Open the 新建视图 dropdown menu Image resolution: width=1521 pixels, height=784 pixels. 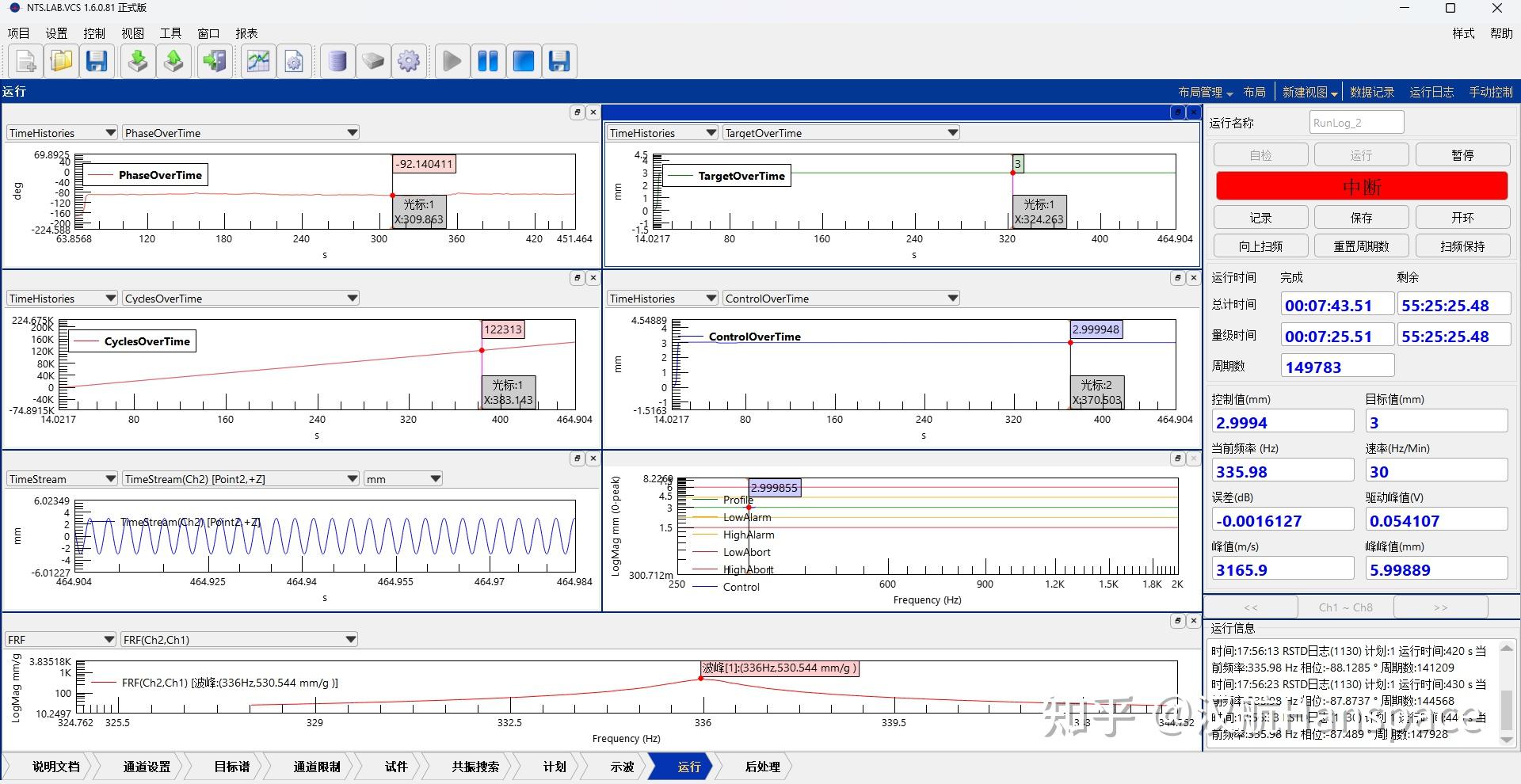coord(1310,93)
